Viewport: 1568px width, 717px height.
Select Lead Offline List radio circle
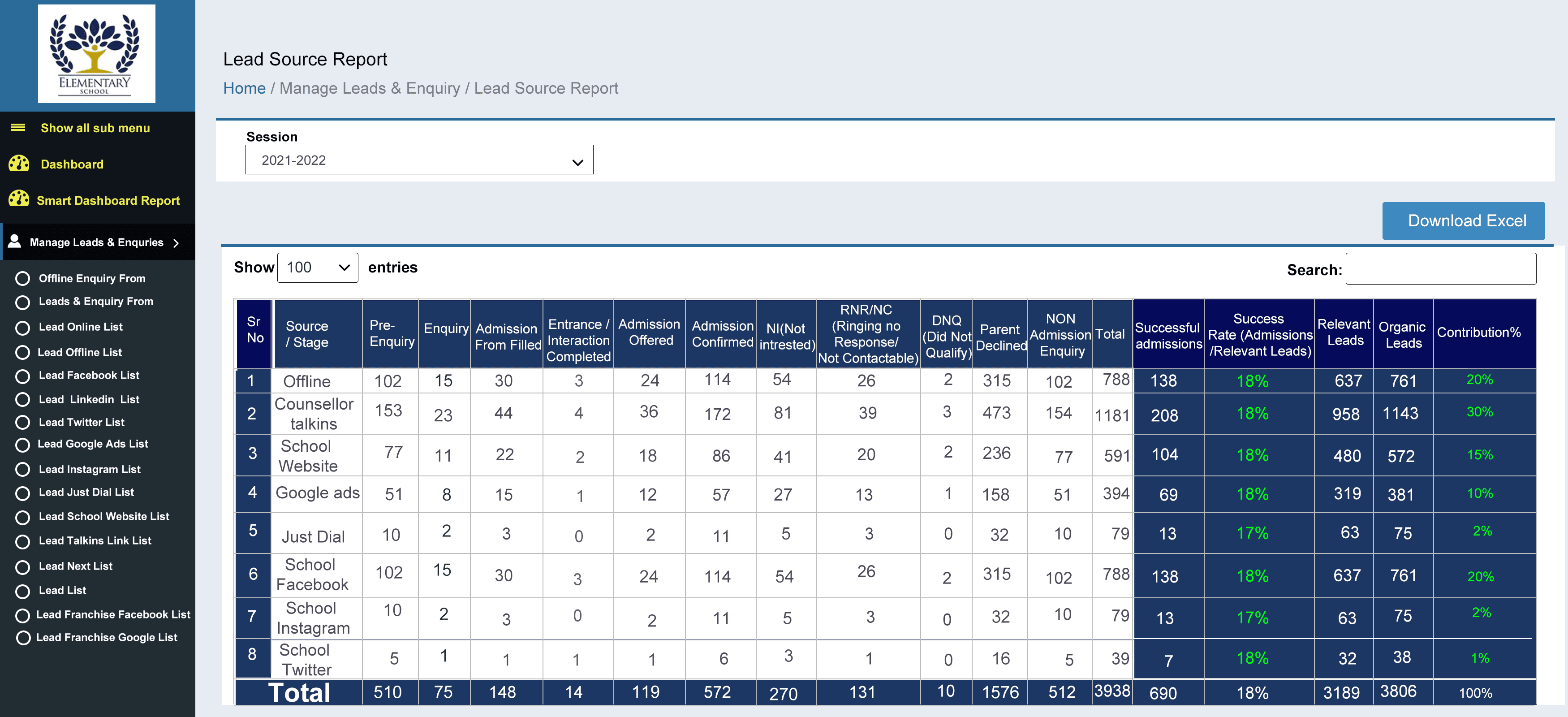pos(22,352)
